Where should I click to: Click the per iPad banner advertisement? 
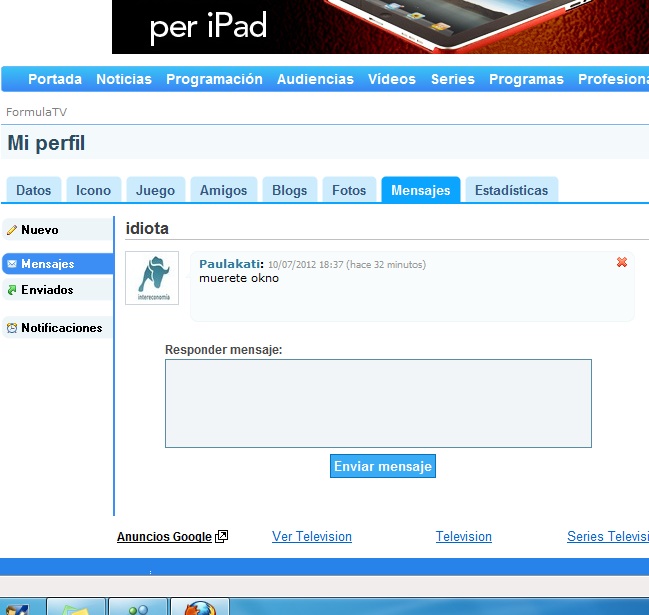pos(380,26)
